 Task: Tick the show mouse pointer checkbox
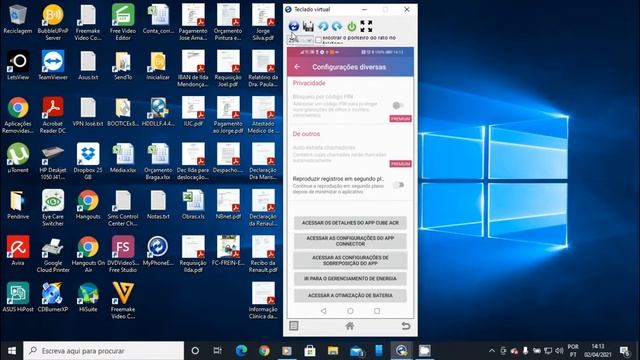click(x=318, y=40)
